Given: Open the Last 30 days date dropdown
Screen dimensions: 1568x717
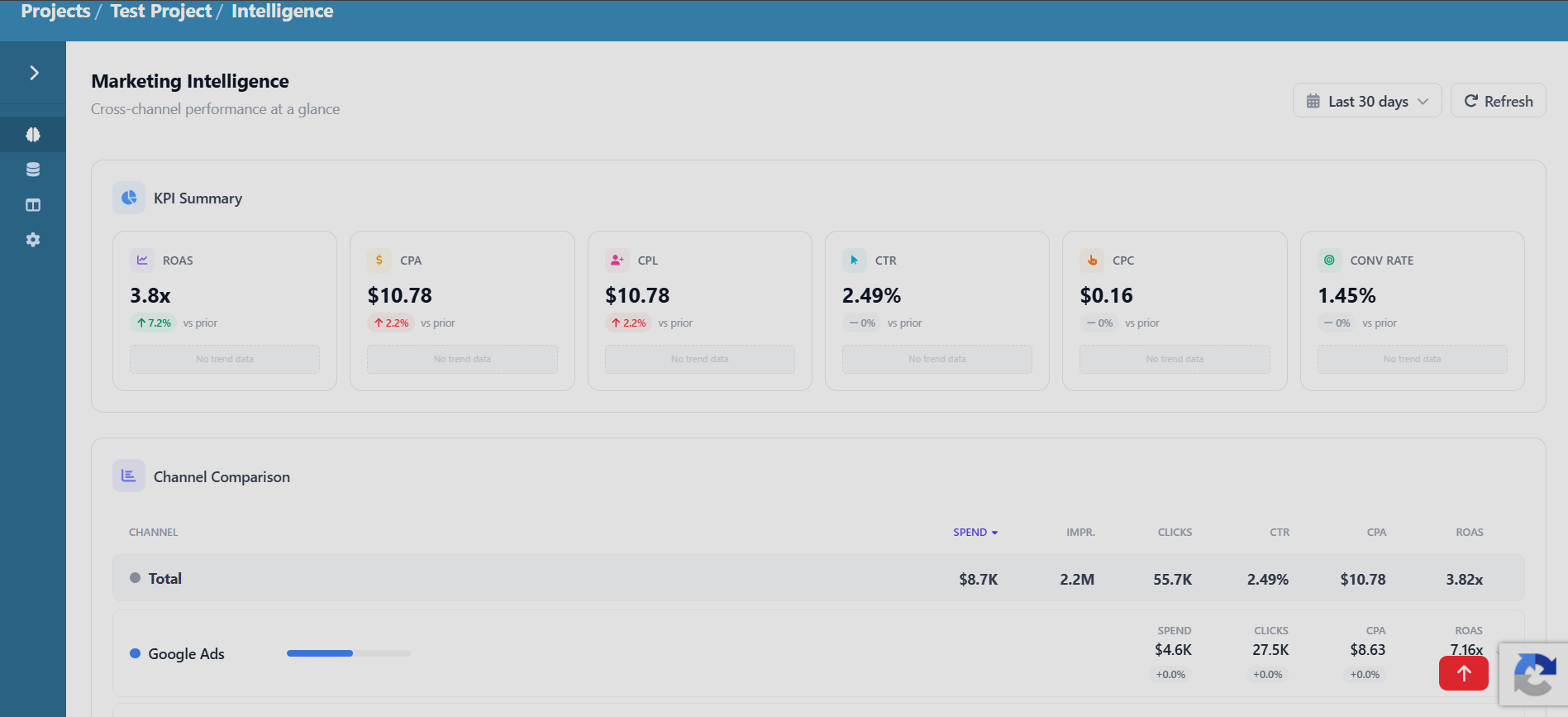Looking at the screenshot, I should point(1367,101).
